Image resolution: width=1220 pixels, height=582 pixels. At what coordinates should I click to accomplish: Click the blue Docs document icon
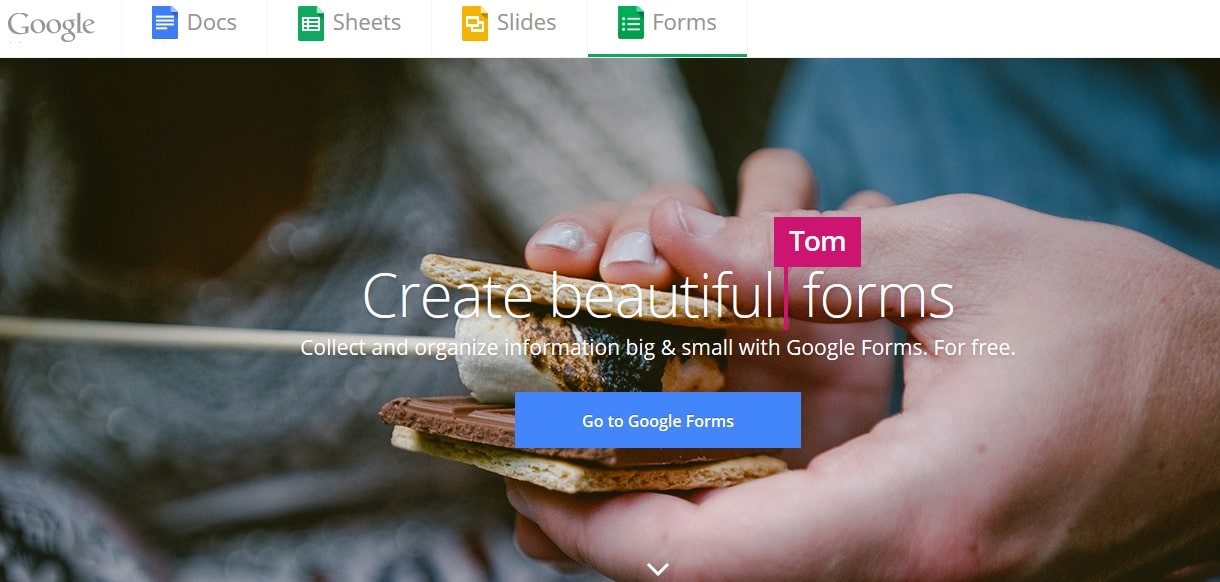(x=164, y=23)
